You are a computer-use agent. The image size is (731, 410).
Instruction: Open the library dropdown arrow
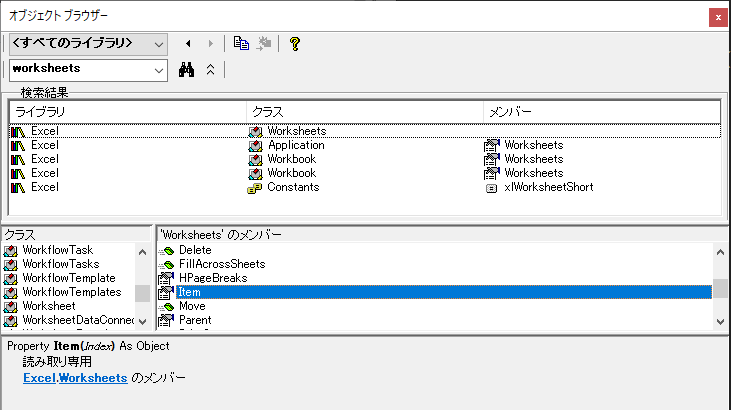click(x=159, y=45)
